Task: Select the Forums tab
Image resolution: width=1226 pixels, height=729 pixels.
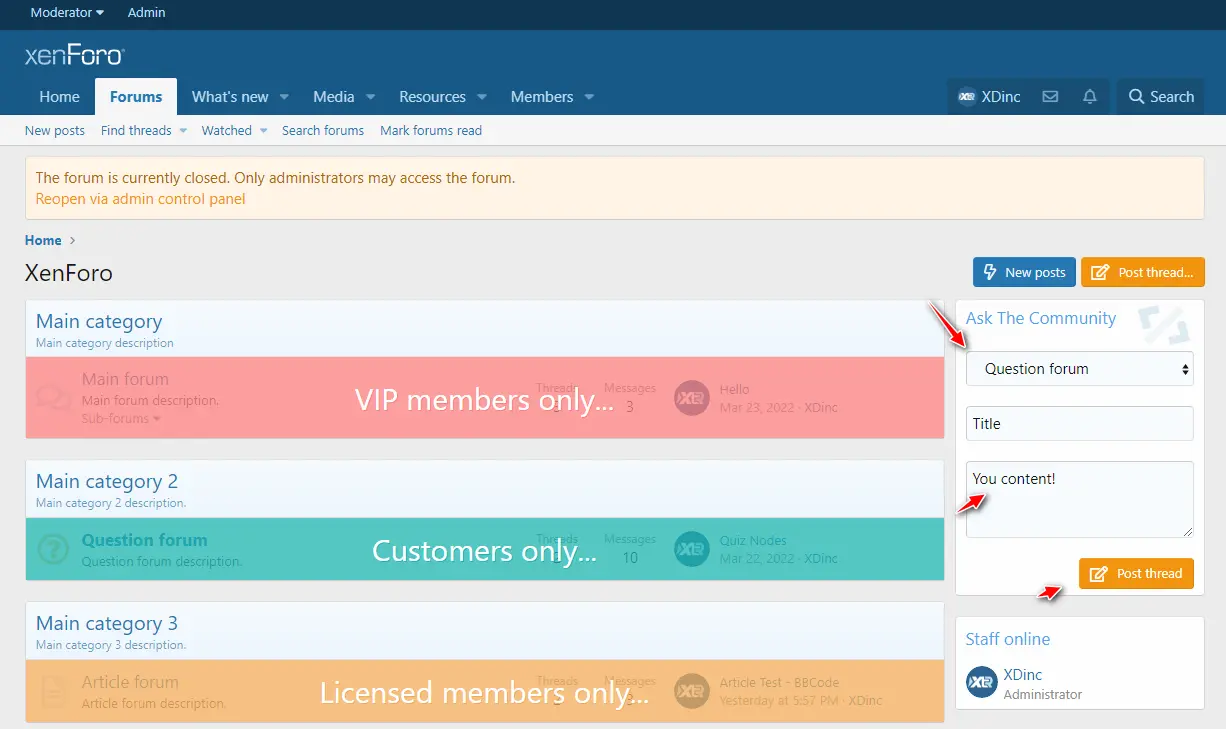Action: point(136,97)
